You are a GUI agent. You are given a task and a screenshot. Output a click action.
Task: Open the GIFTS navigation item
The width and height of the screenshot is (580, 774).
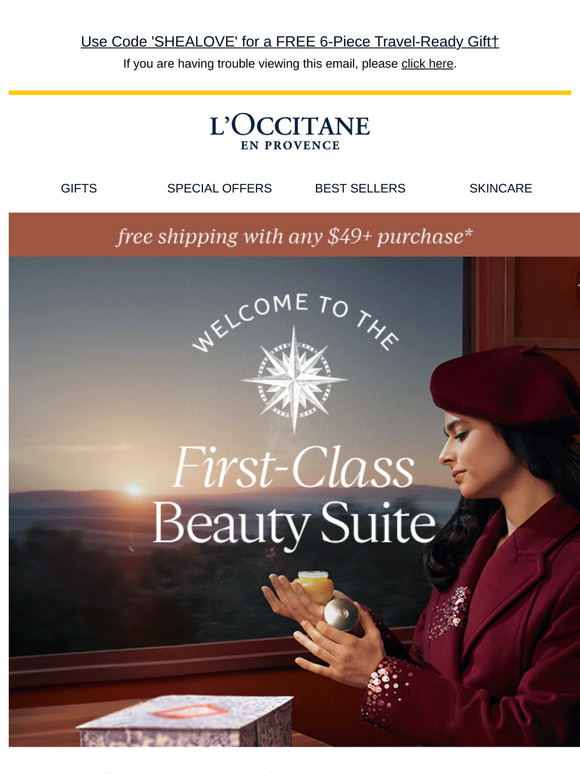[x=79, y=188]
